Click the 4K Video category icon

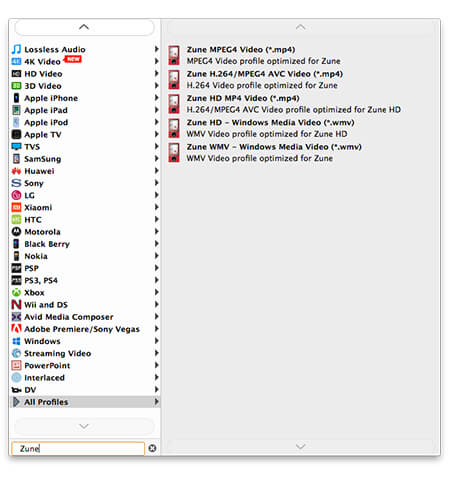pyautogui.click(x=16, y=62)
